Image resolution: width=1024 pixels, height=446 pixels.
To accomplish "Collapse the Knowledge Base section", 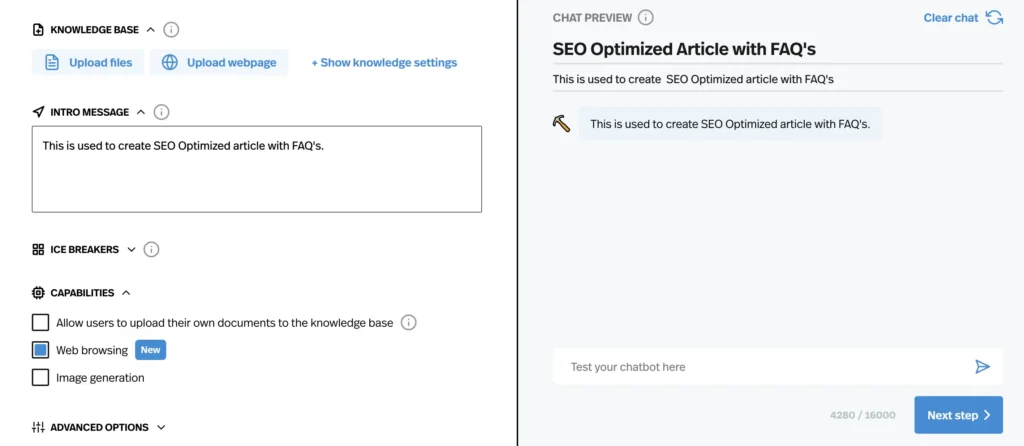I will (x=151, y=29).
